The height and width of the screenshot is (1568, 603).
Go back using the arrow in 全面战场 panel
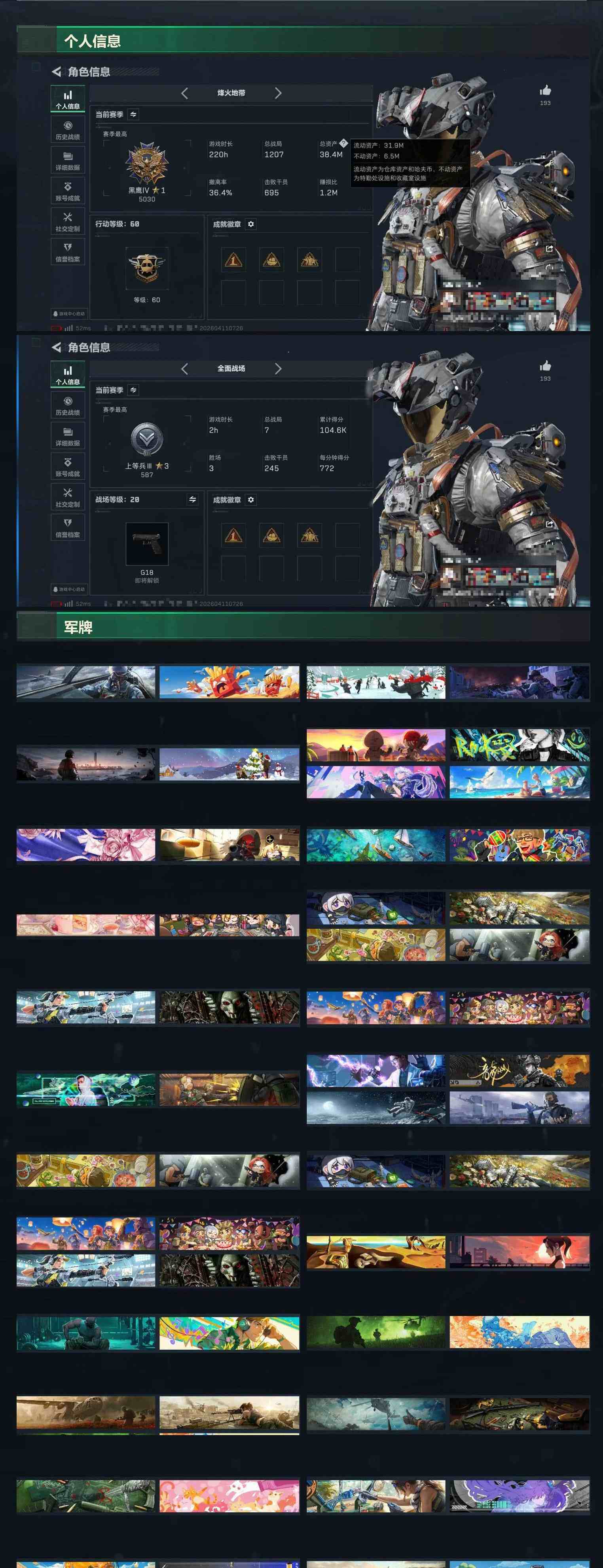(57, 348)
